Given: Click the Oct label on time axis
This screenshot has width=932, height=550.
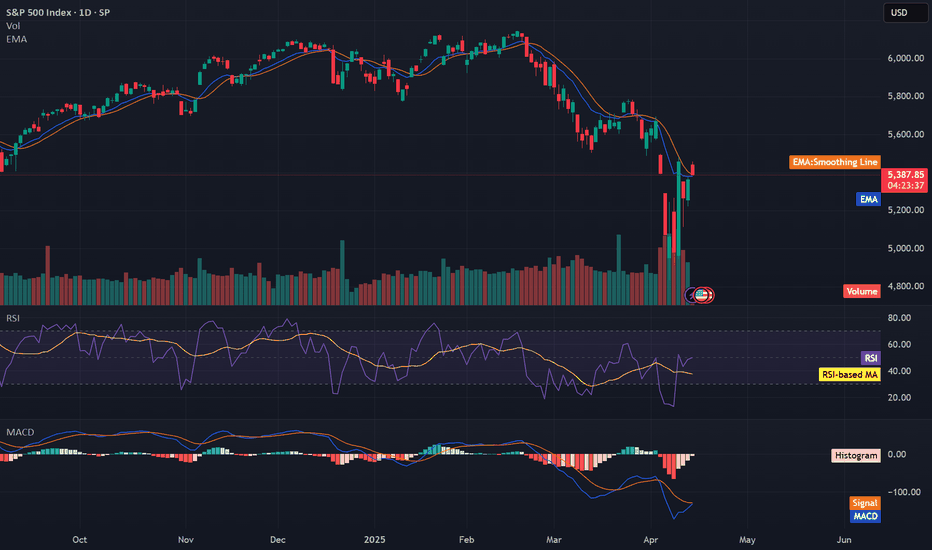Looking at the screenshot, I should (x=80, y=540).
